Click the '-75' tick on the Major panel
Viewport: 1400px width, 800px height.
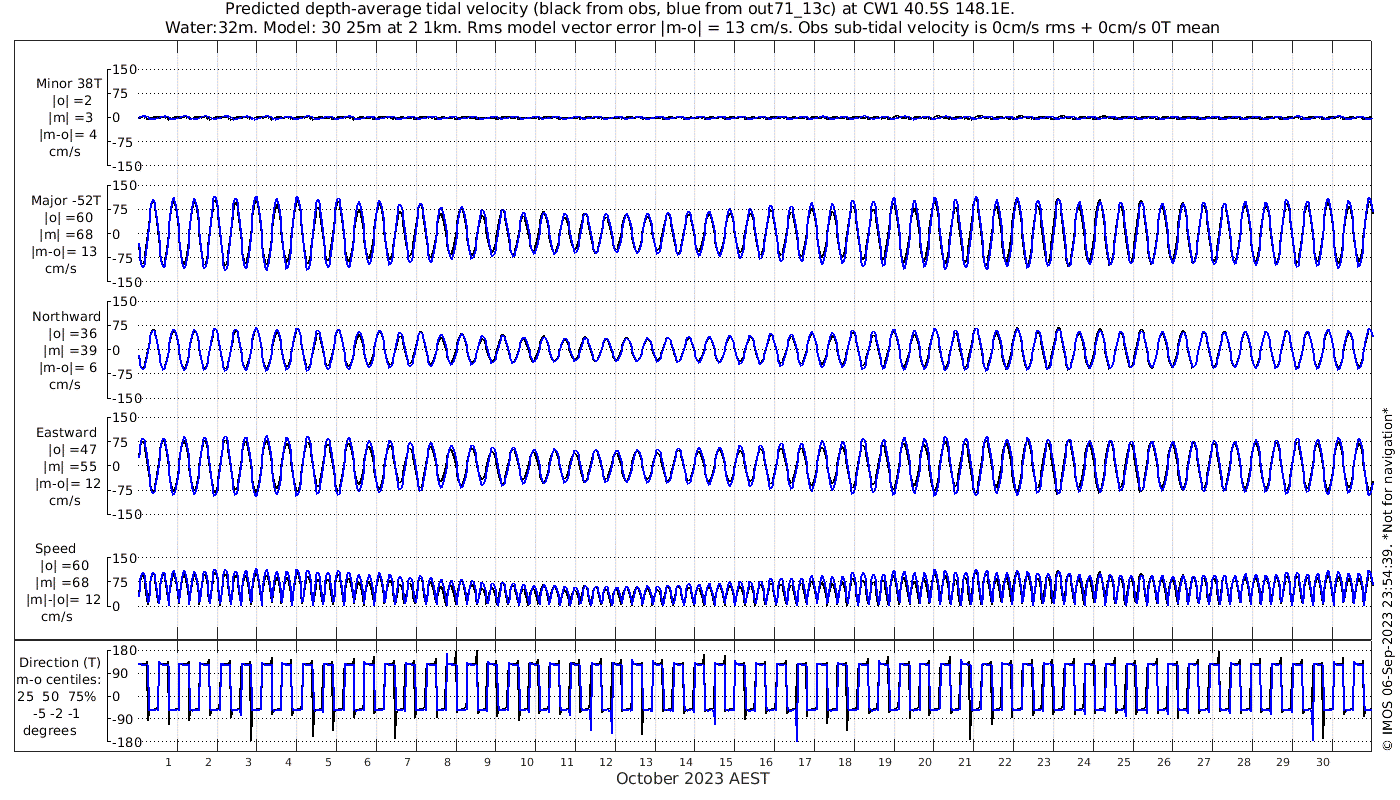tap(124, 258)
